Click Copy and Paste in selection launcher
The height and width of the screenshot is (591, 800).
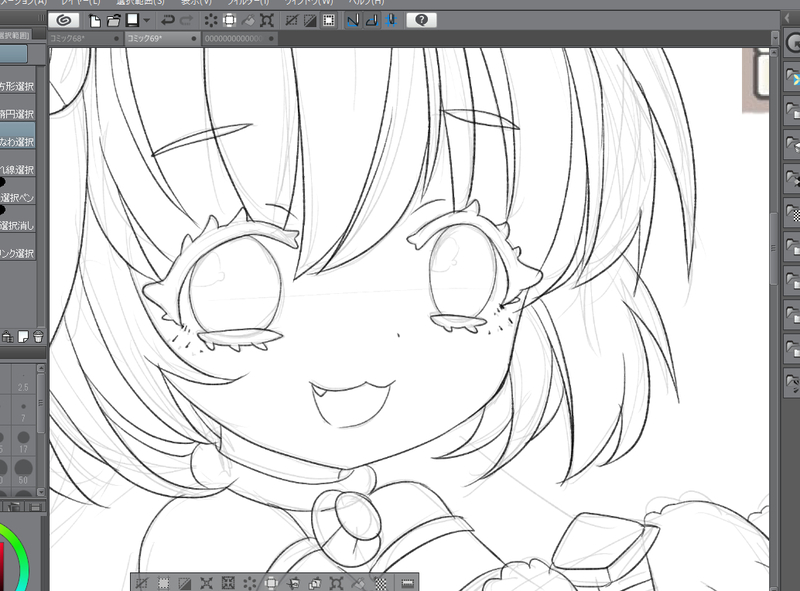[314, 583]
